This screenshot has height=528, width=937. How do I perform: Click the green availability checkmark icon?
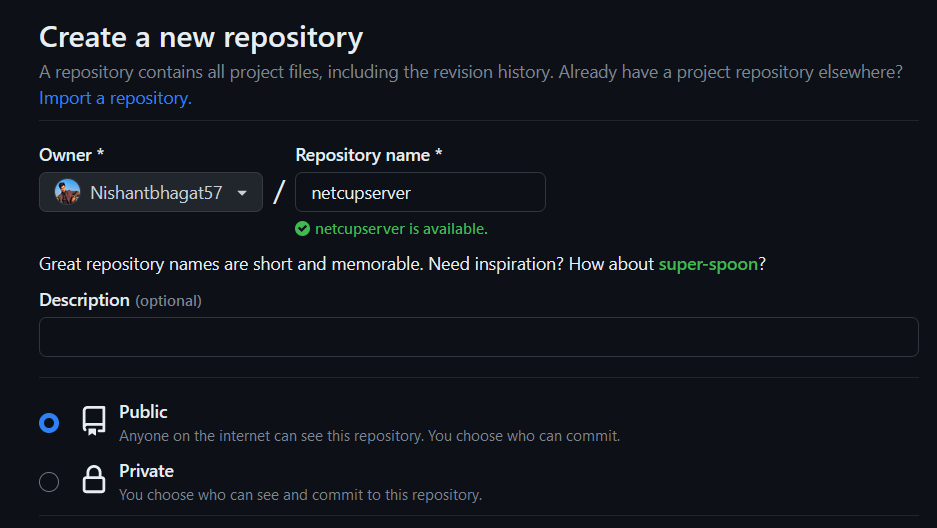pos(302,229)
